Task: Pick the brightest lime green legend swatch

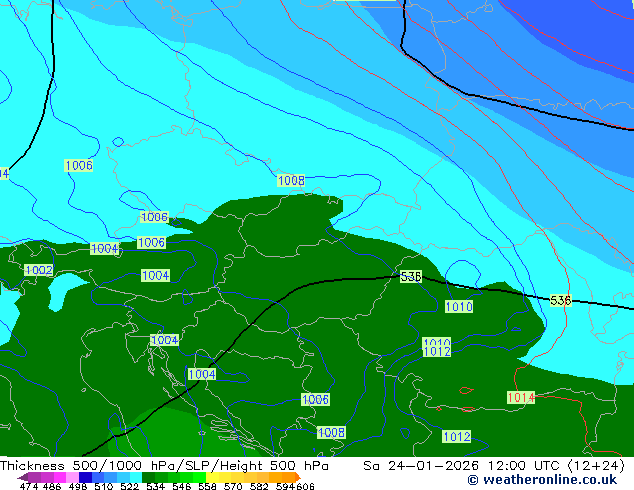Action: (199, 477)
